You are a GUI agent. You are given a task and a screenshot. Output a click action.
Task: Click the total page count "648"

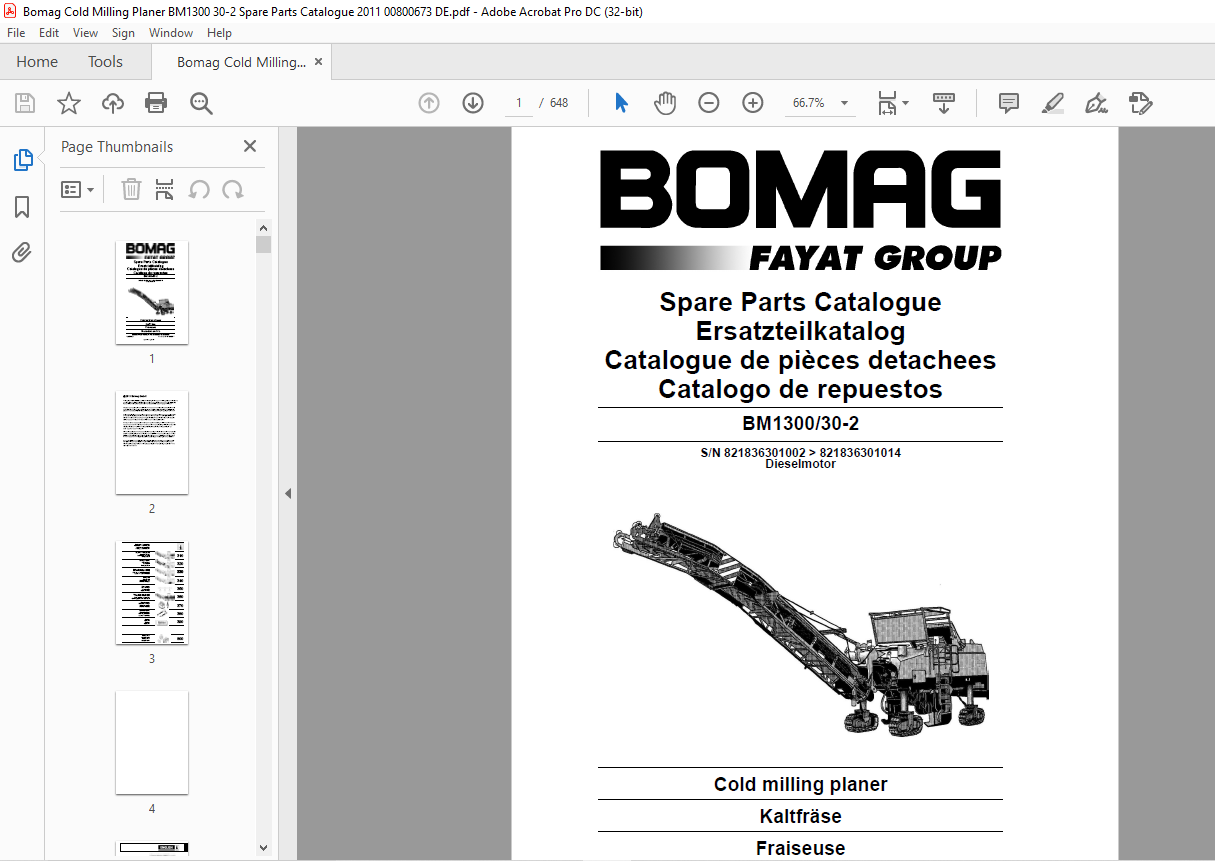[558, 103]
